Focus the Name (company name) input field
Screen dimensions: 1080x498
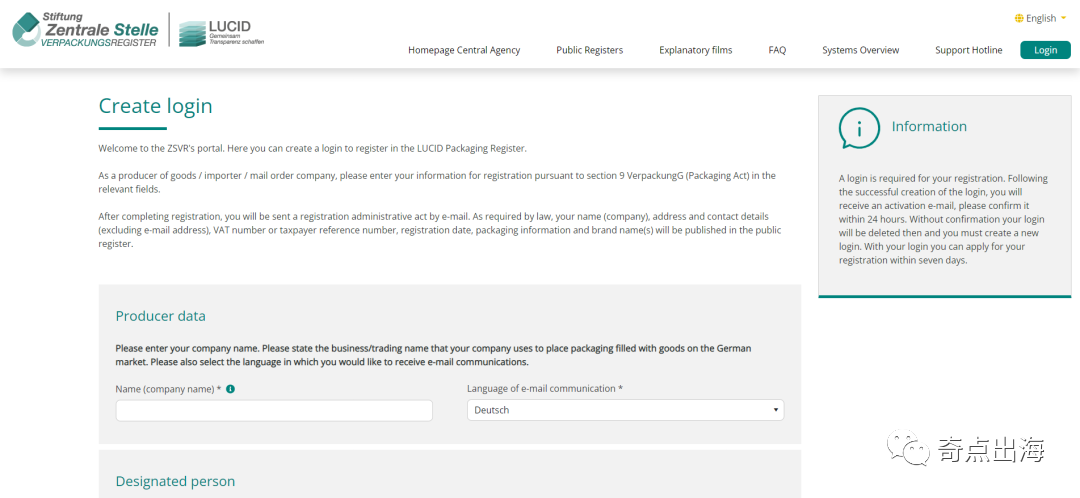(274, 410)
